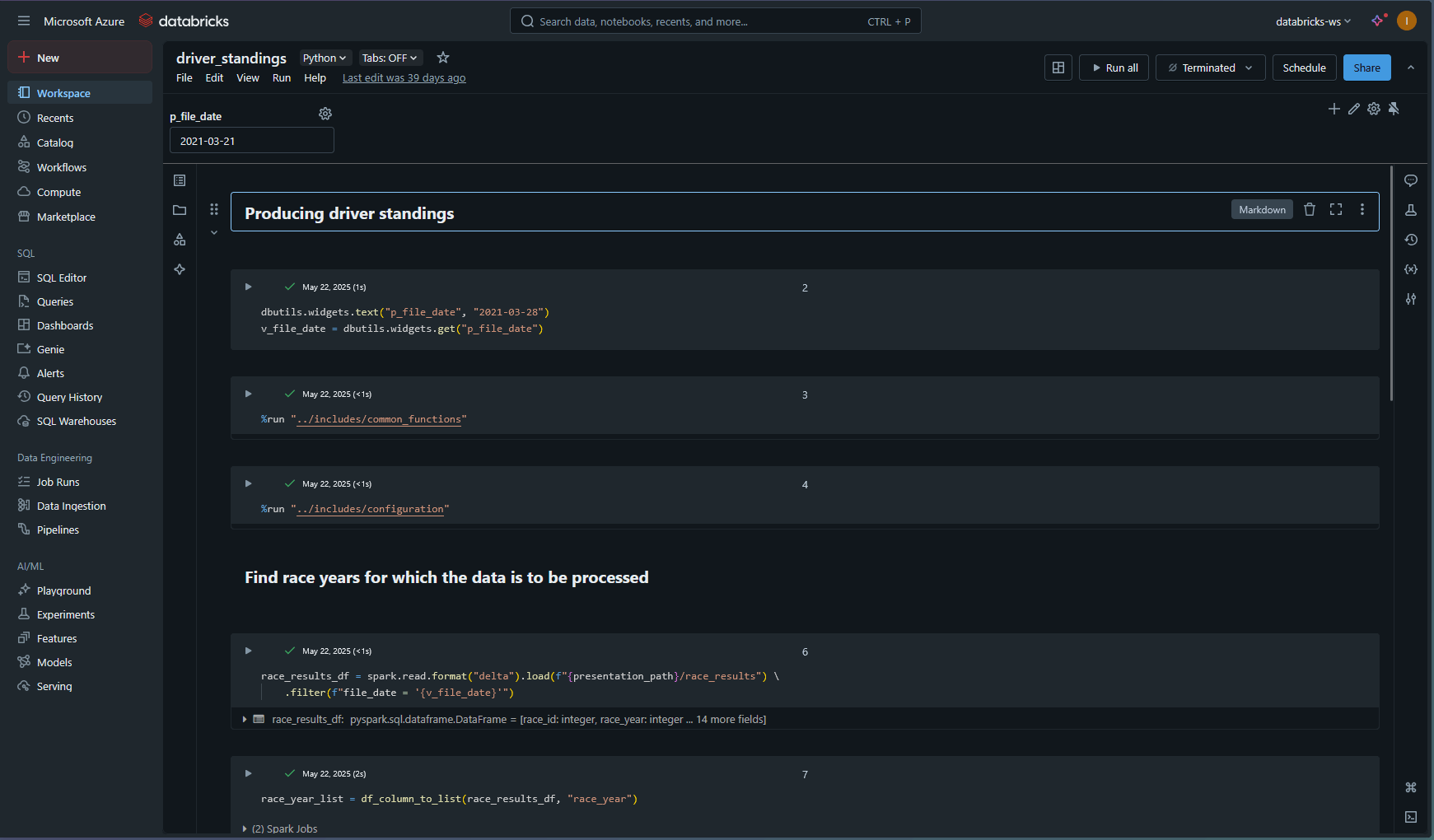Screen dimensions: 1434x840
Task: Click Run all button
Action: 1114,68
